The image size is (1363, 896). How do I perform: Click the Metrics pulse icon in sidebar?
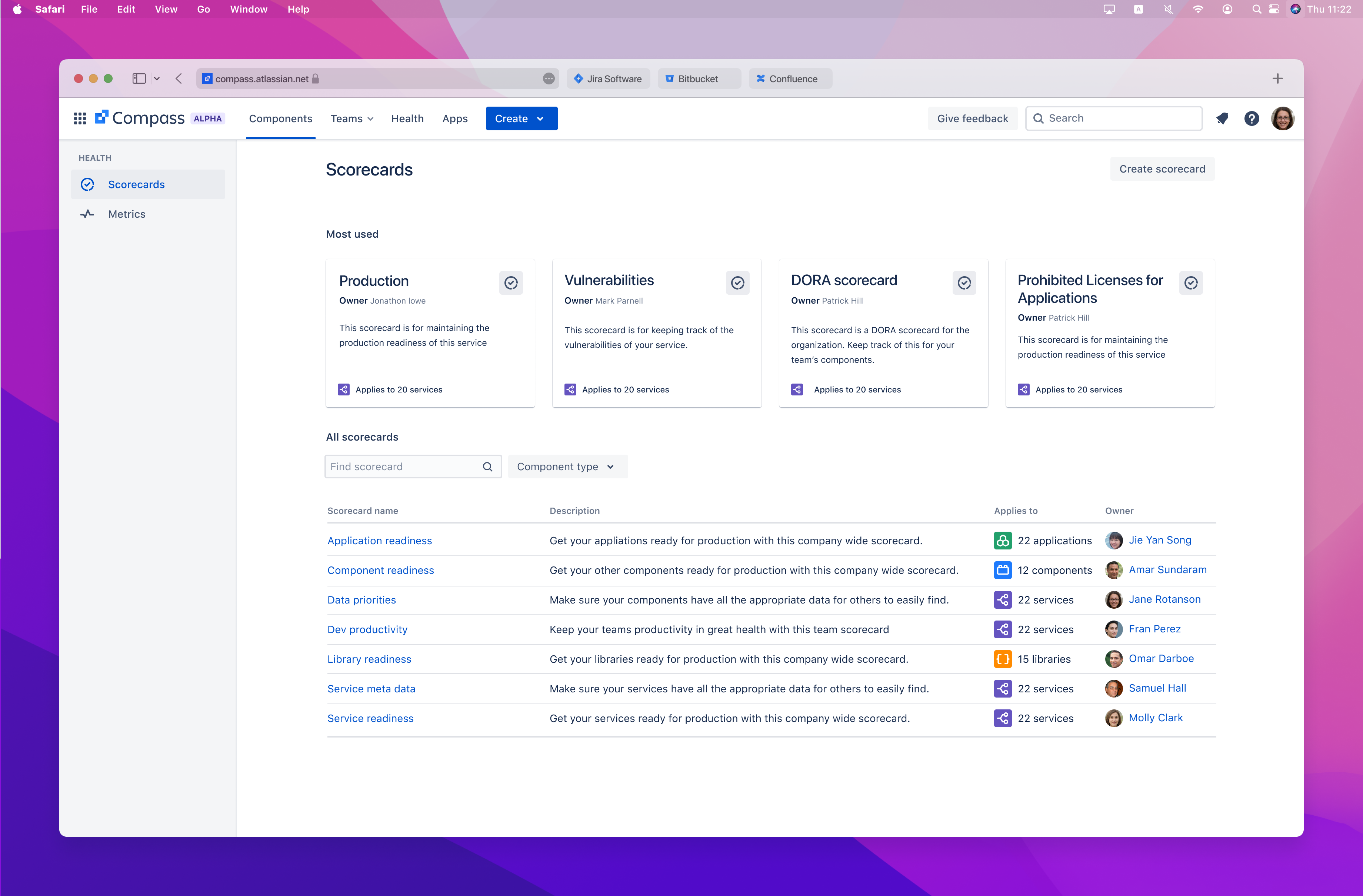87,214
